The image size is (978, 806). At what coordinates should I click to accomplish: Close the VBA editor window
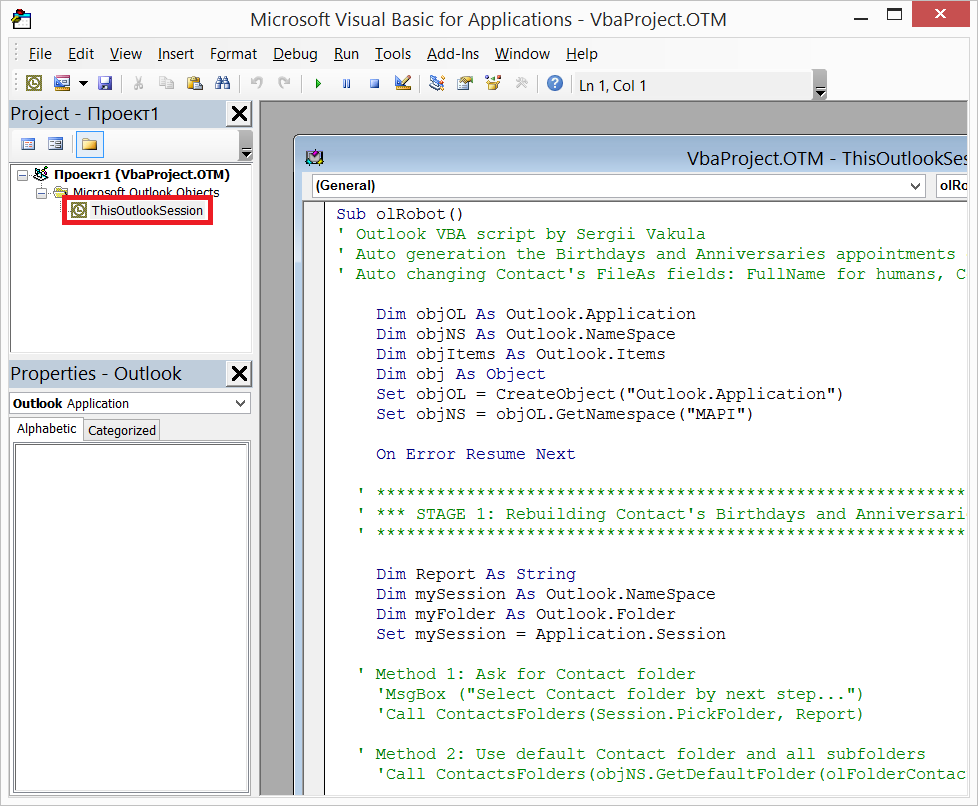tap(940, 14)
